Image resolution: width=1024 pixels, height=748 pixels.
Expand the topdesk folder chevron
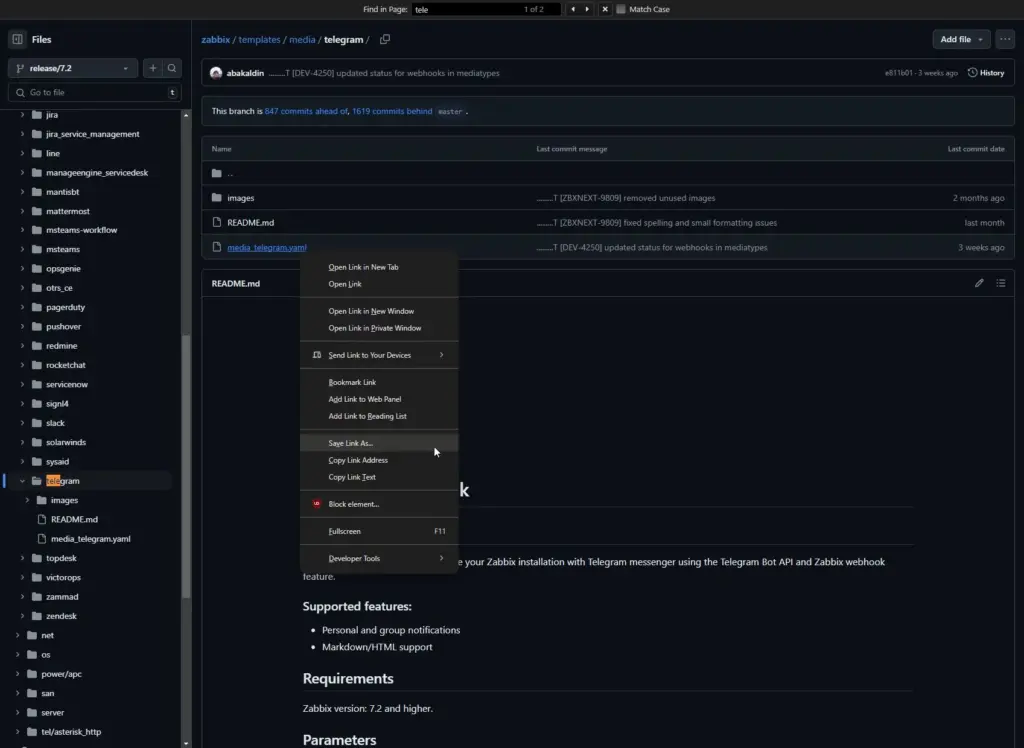[x=22, y=558]
